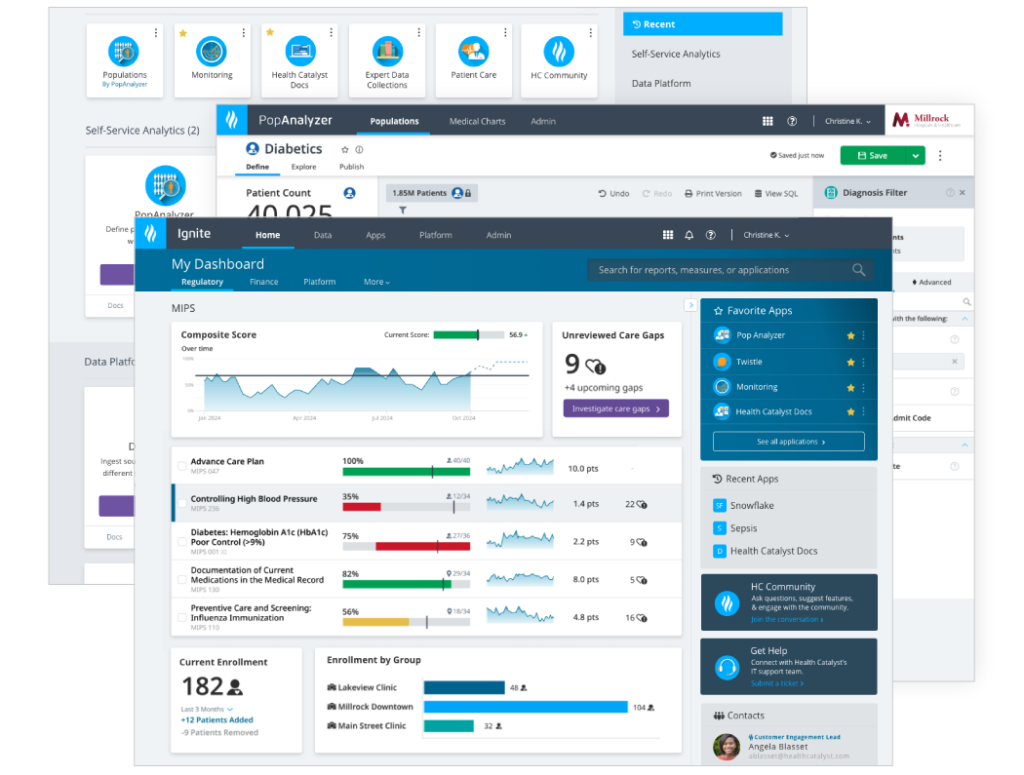
Task: Click the PopAnalyzer flame logo
Action: 232,120
